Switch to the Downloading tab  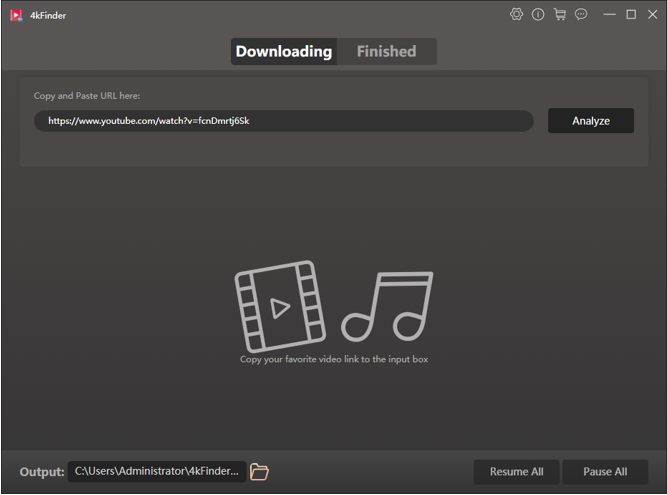tap(284, 51)
